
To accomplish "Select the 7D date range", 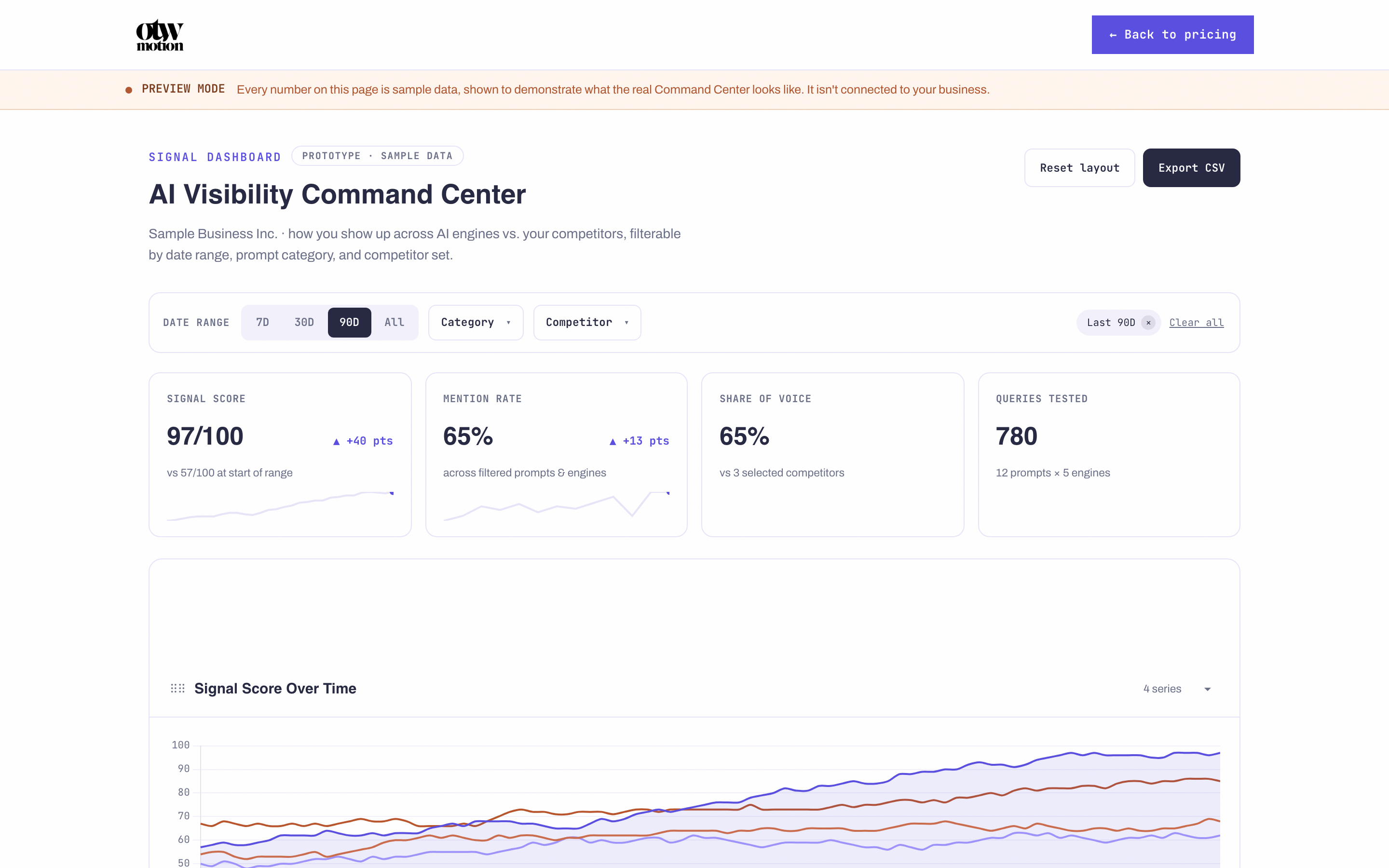I will pos(262,323).
